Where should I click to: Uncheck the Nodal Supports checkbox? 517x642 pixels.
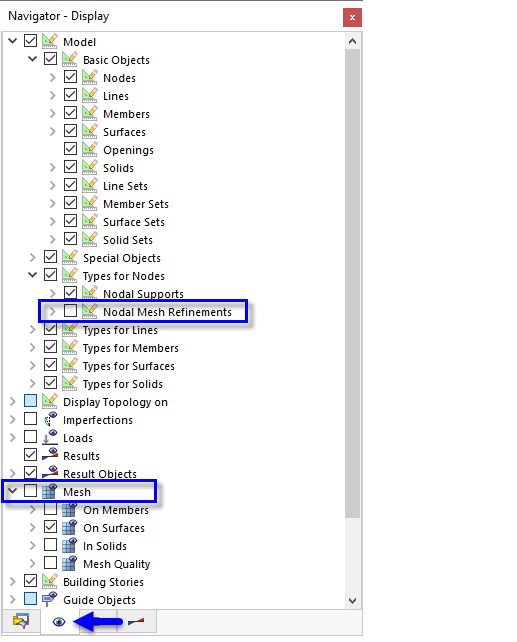tap(70, 293)
